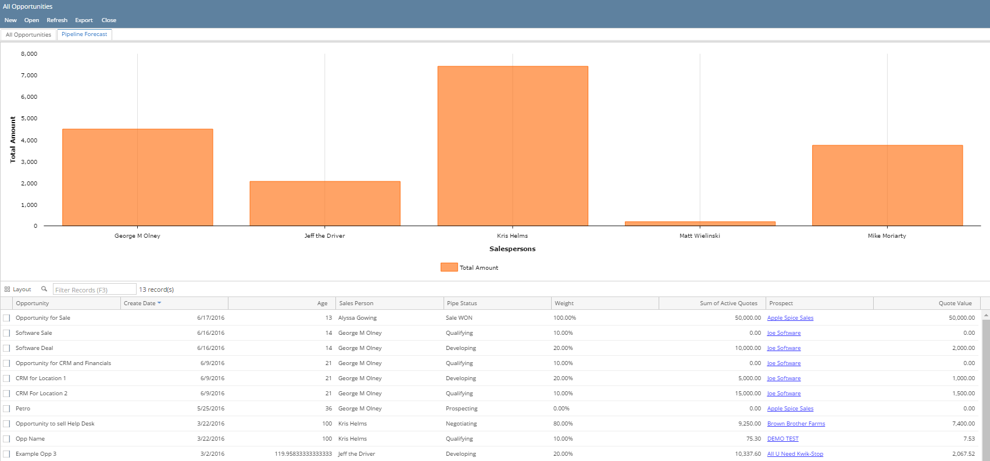This screenshot has width=990, height=461.
Task: Open Joe Software link in Software Deal row
Action: [784, 348]
